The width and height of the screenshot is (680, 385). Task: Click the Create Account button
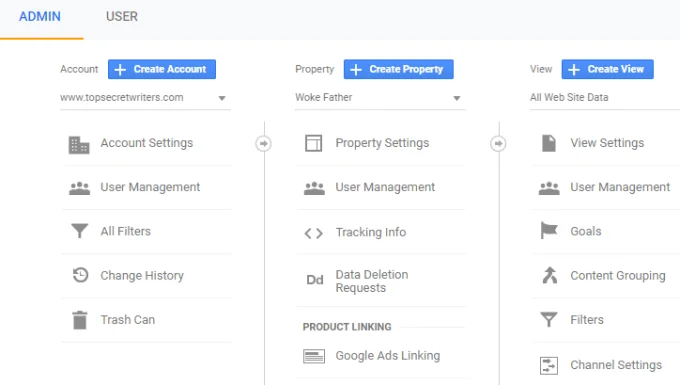pos(162,69)
